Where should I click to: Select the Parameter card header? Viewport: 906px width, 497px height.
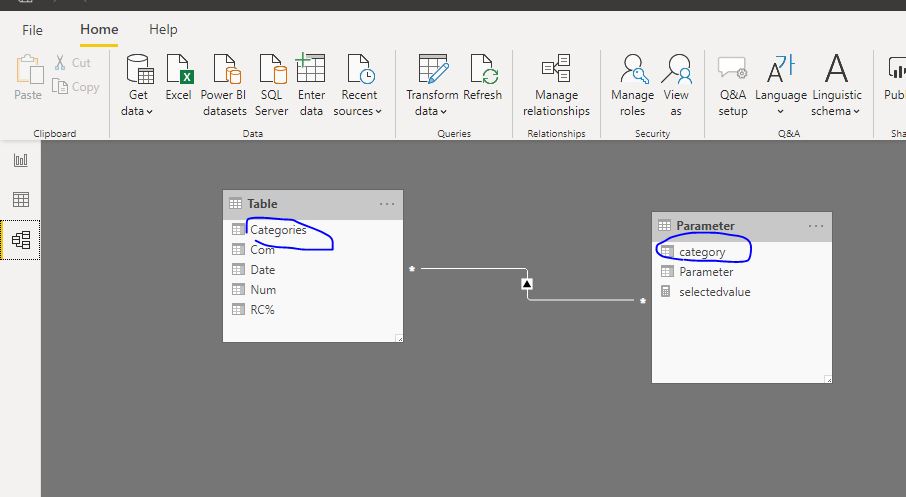point(742,226)
